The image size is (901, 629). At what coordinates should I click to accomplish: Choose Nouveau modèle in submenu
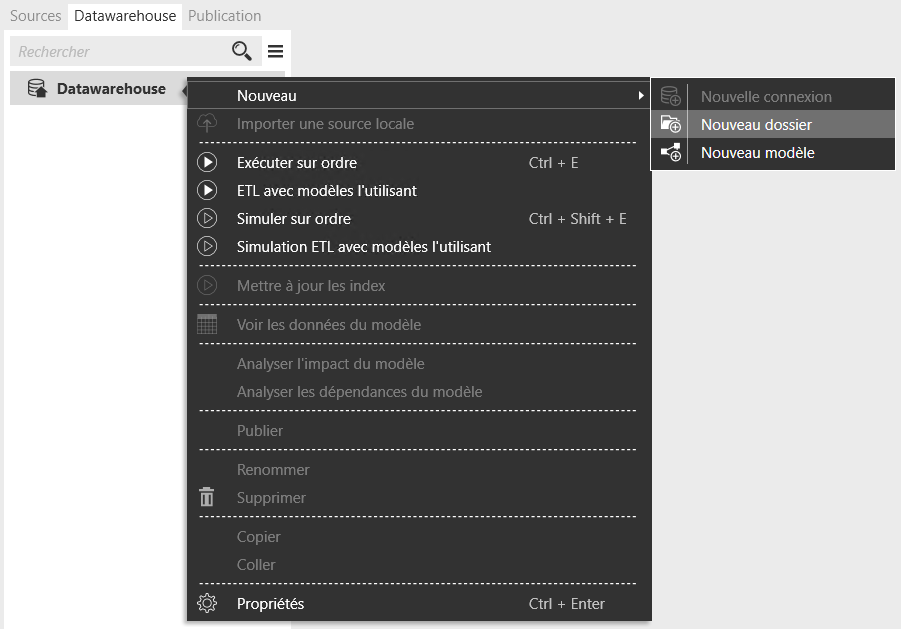click(x=757, y=153)
